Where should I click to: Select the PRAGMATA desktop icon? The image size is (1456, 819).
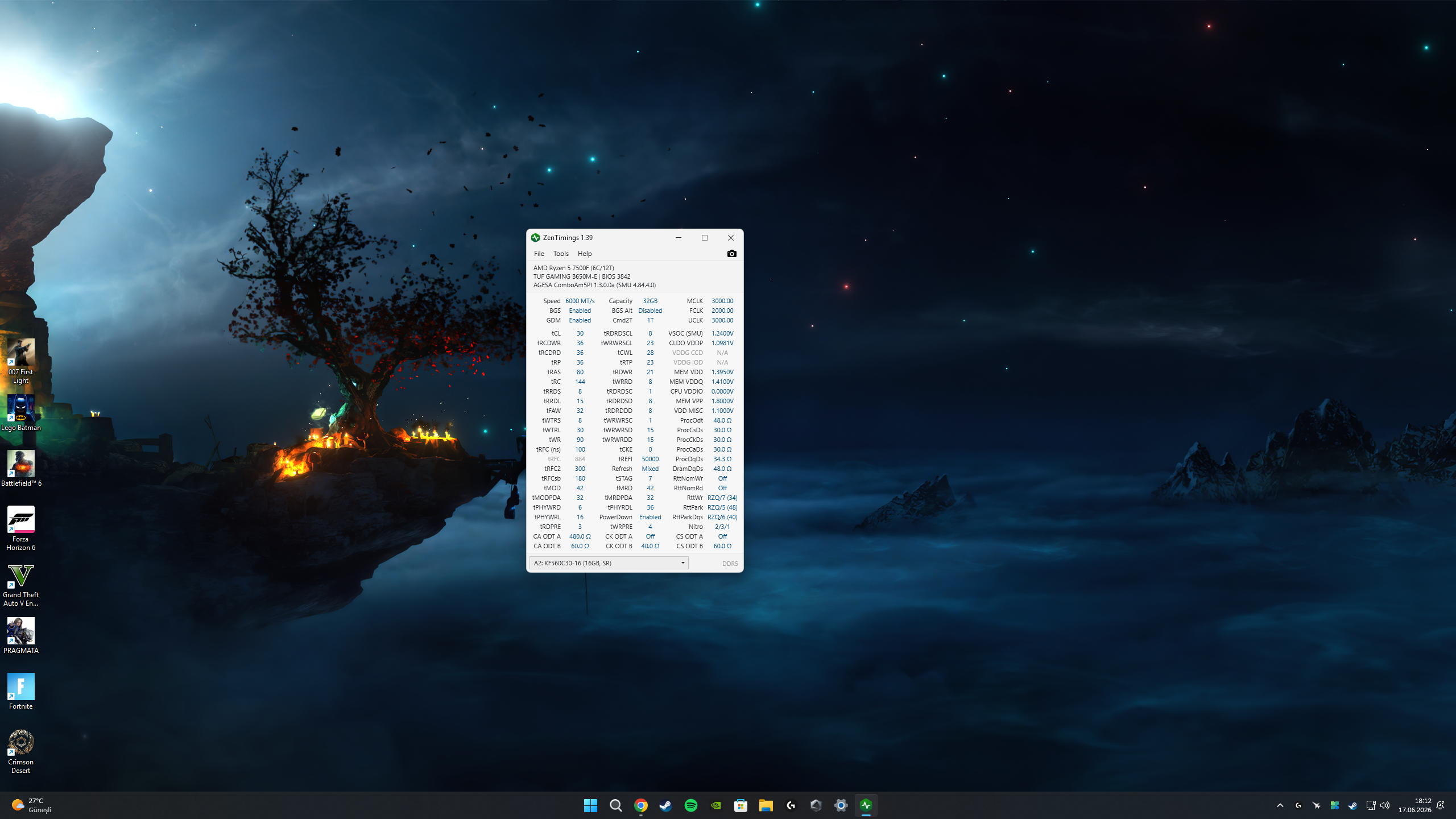click(x=21, y=635)
